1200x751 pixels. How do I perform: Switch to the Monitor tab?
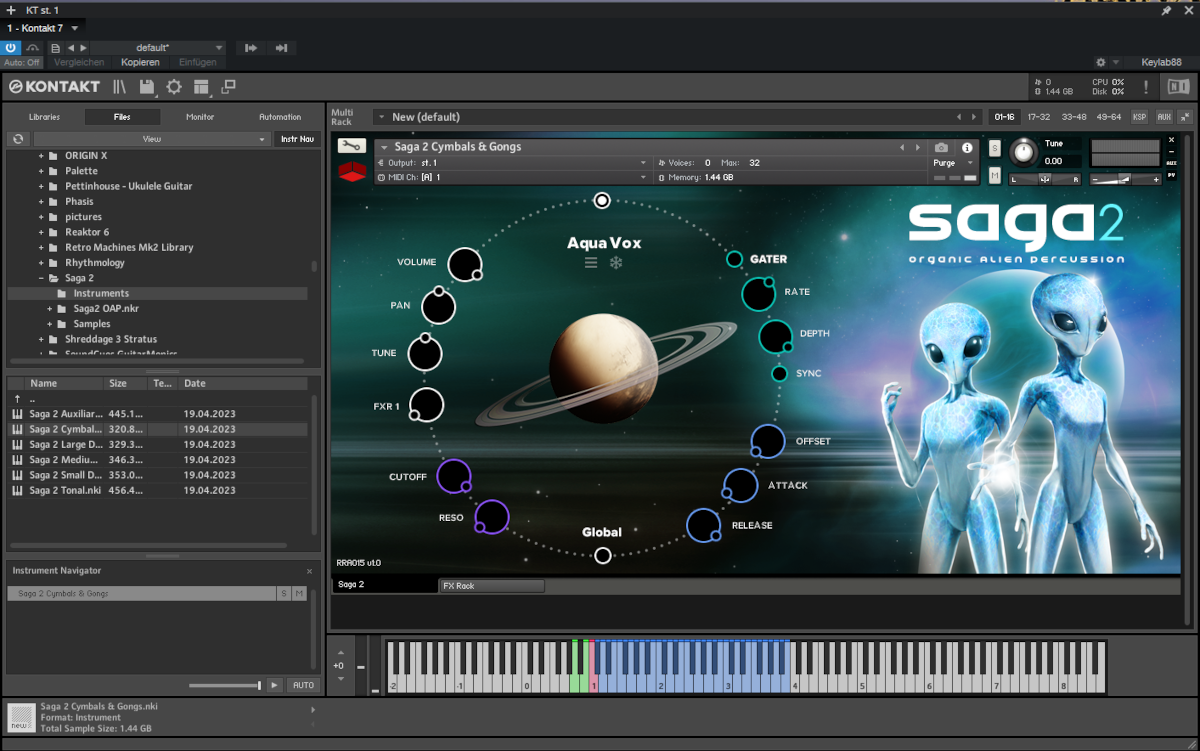click(200, 117)
